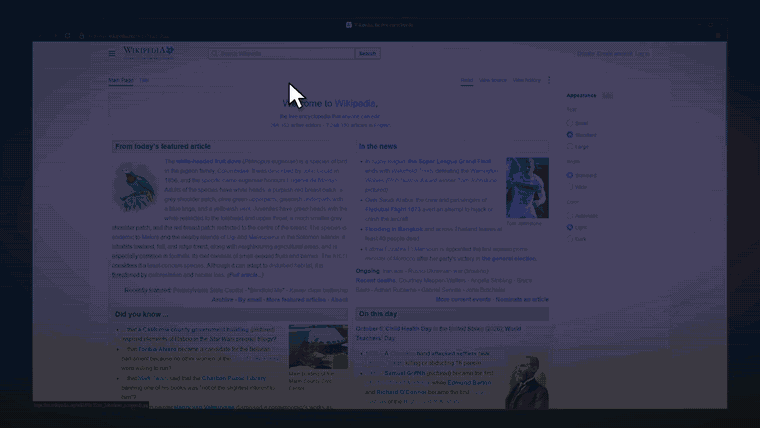Open the Edmund Barton link
This screenshot has width=760, height=428.
tap(469, 382)
